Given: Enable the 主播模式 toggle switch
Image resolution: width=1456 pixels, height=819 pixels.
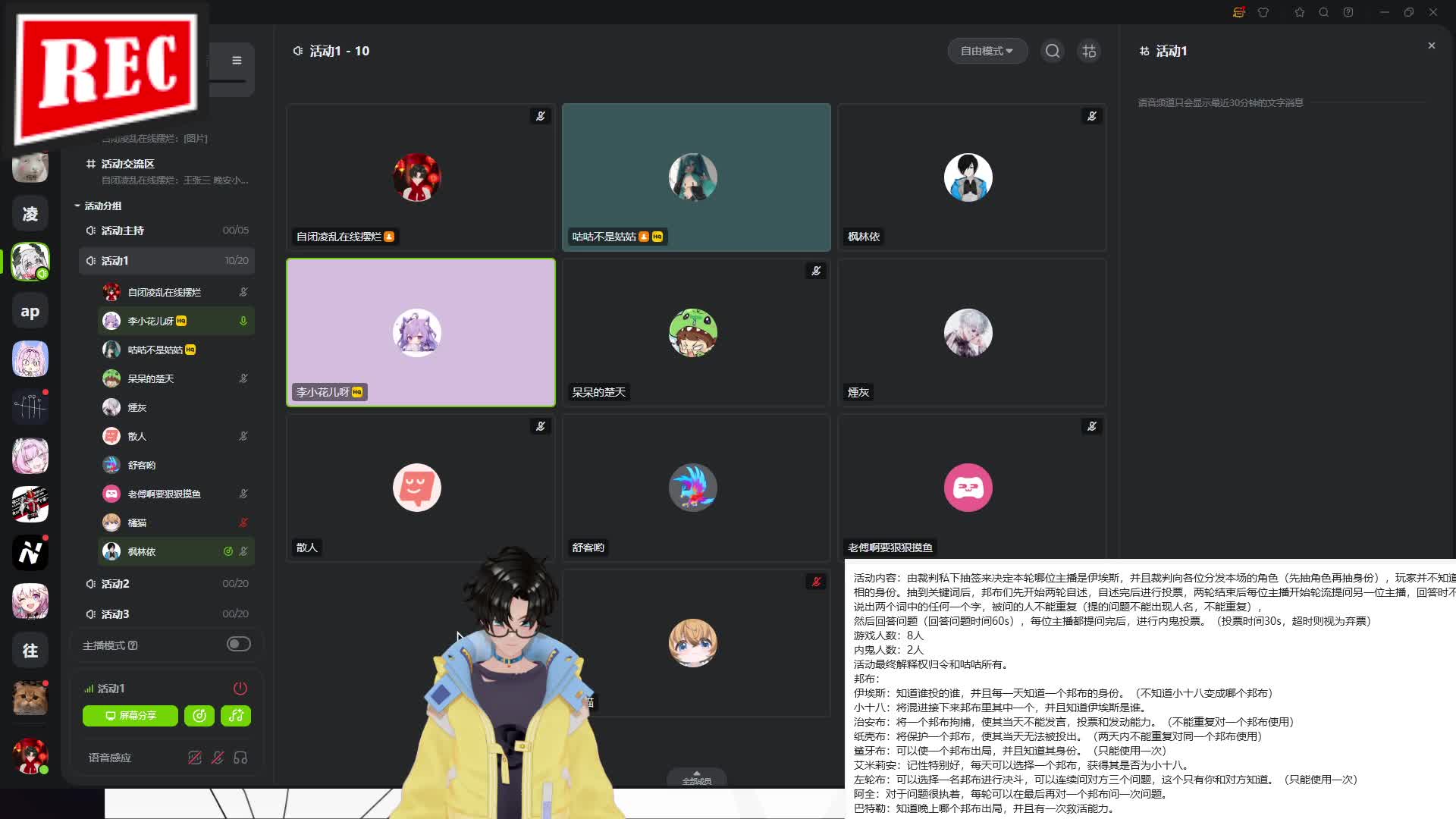Looking at the screenshot, I should pos(237,643).
